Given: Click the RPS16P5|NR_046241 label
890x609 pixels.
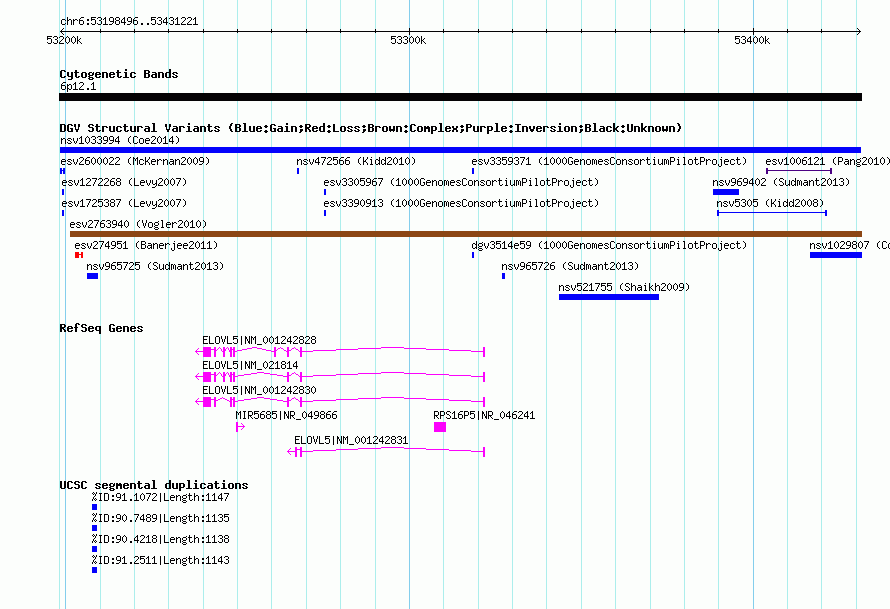Looking at the screenshot, I should (484, 415).
